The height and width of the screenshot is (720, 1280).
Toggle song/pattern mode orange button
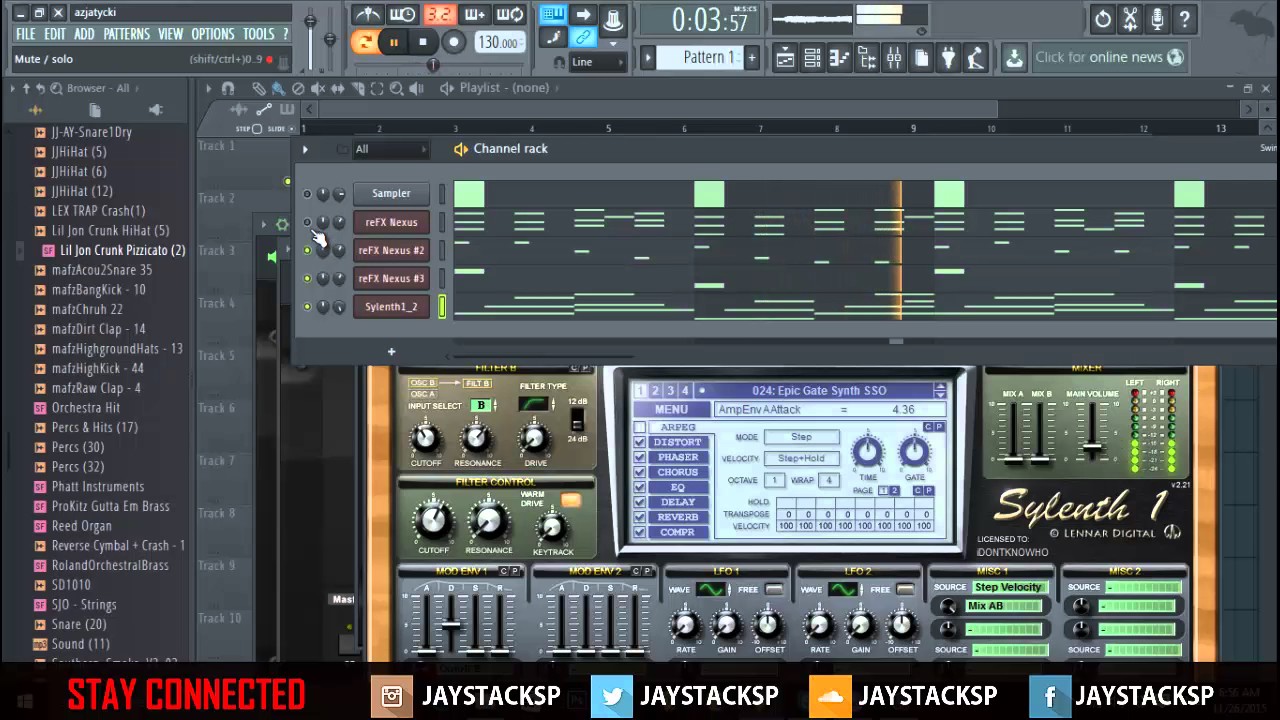(364, 42)
